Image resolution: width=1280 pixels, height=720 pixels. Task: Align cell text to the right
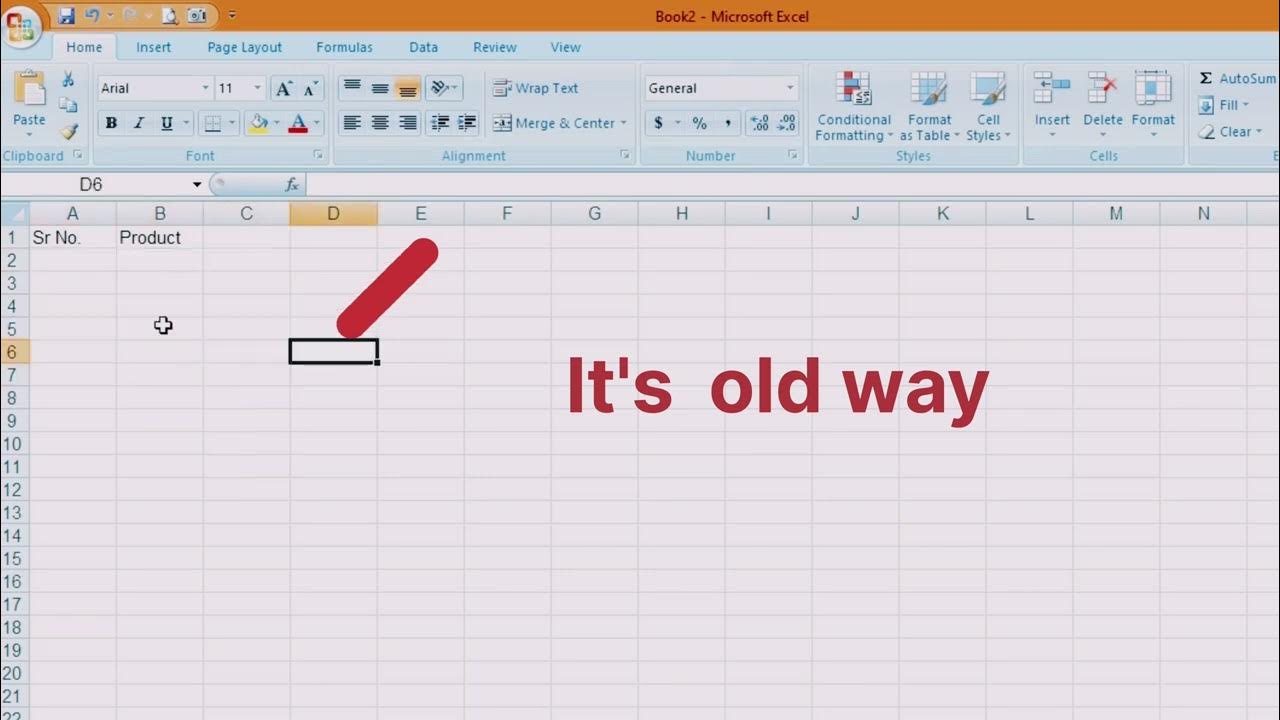[x=407, y=123]
